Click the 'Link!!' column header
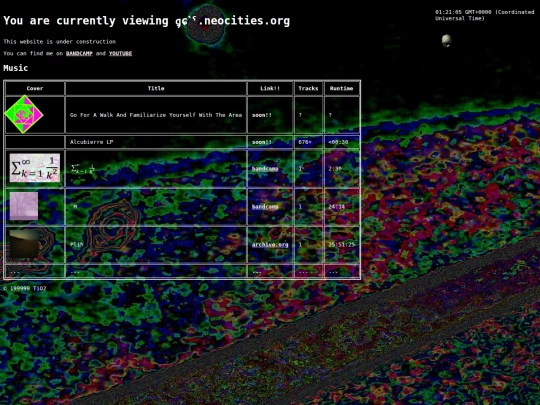540x405 pixels. click(x=270, y=89)
